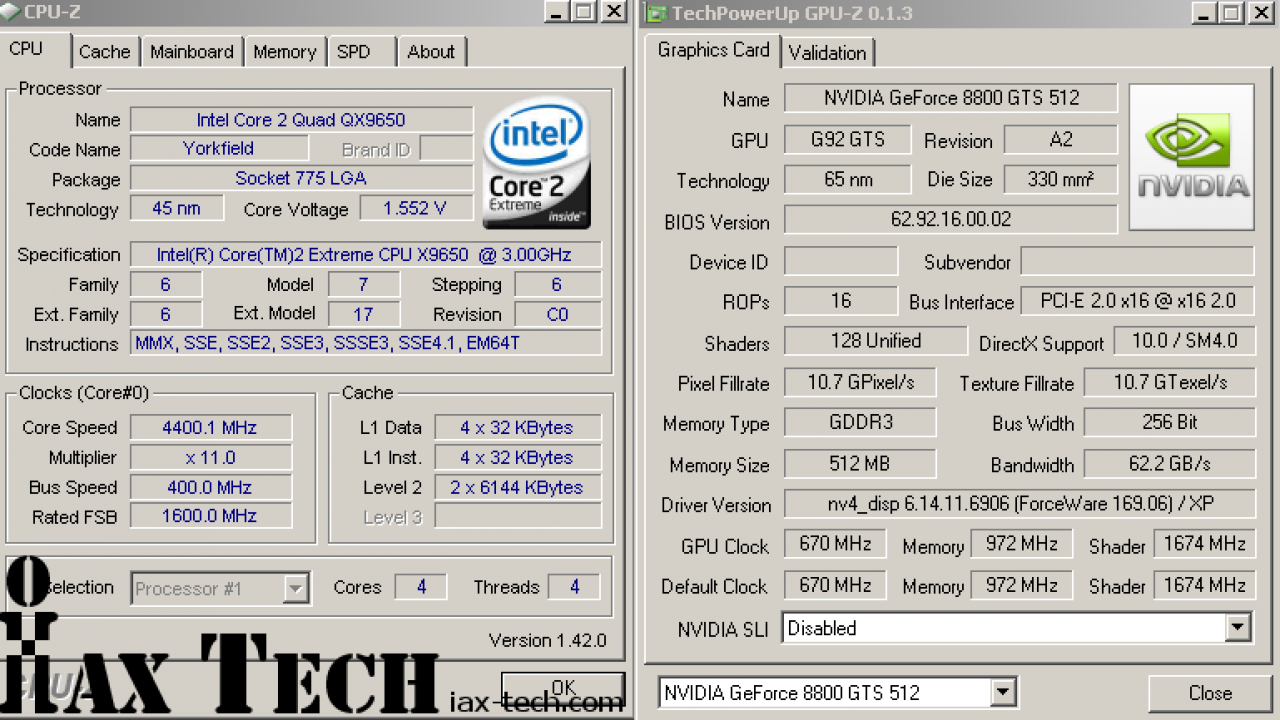
Task: Click the Intel Core 2 Extreme logo
Action: click(x=537, y=163)
